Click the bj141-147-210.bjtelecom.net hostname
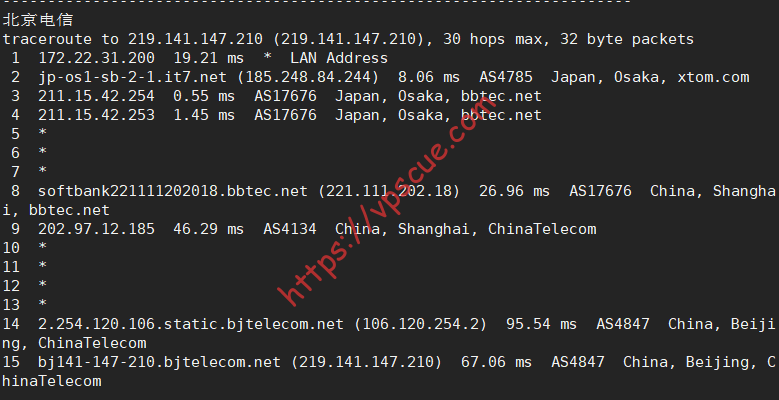The image size is (779, 400). [159, 362]
